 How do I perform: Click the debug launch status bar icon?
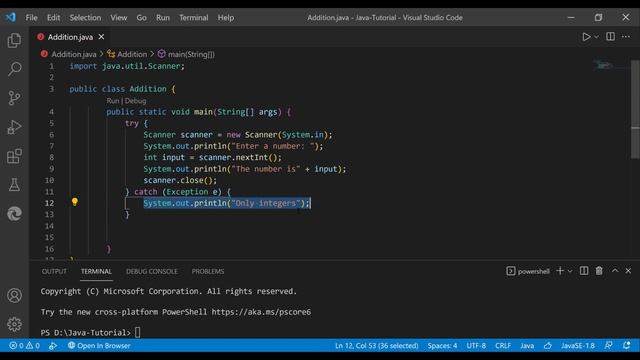coord(53,346)
